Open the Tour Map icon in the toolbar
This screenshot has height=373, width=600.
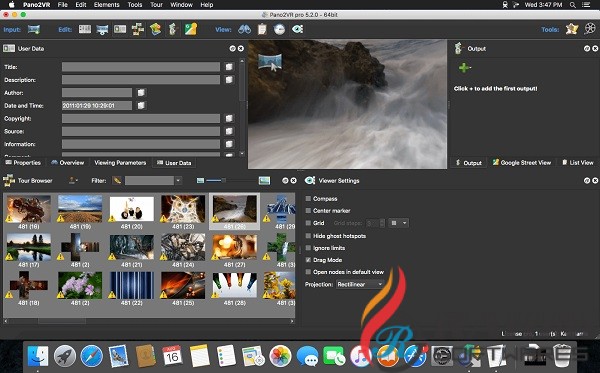(x=155, y=29)
